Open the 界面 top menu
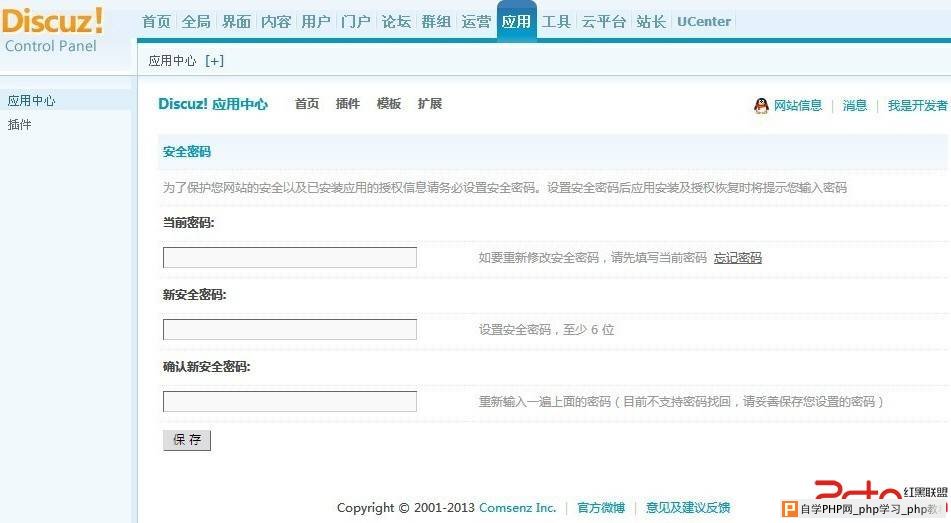The width and height of the screenshot is (951, 523). pyautogui.click(x=236, y=22)
